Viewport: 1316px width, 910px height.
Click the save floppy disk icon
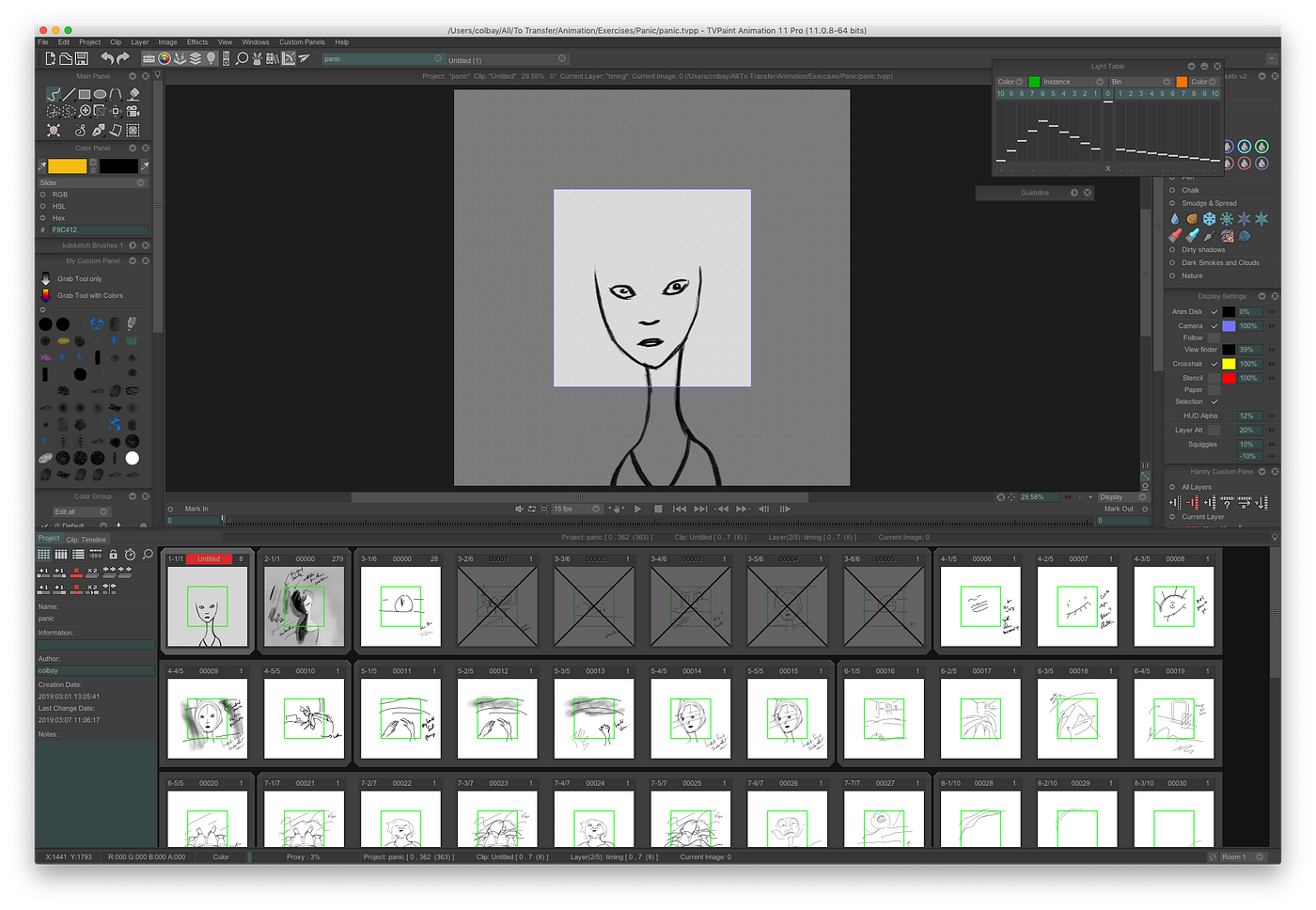coord(81,58)
